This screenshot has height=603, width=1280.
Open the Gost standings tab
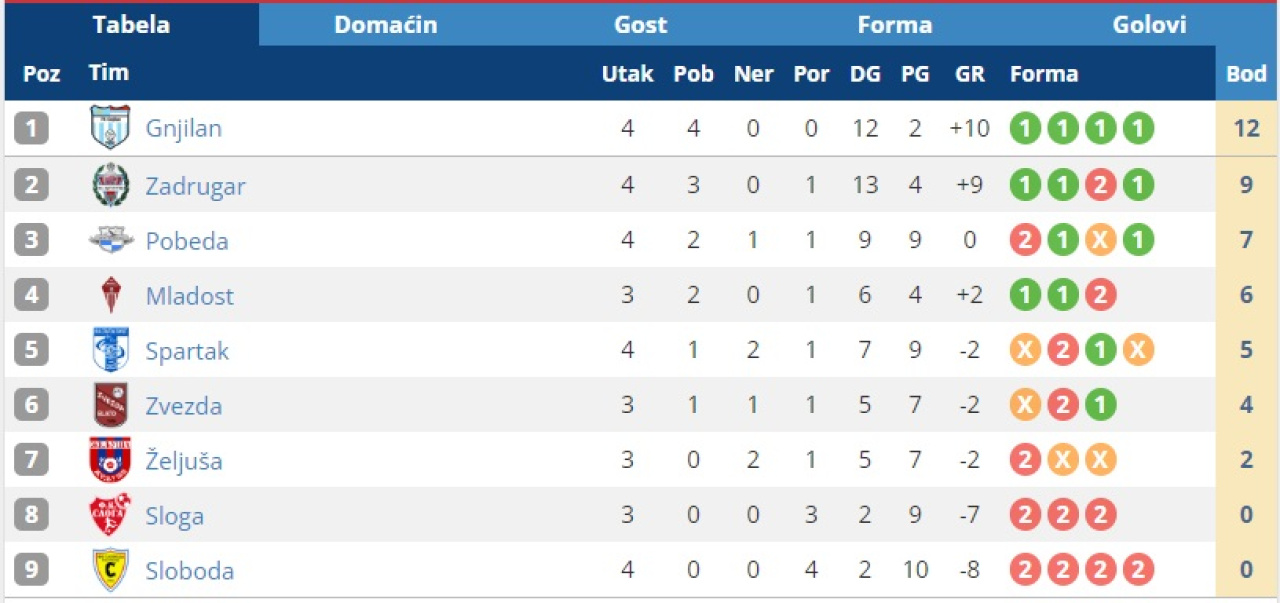point(640,25)
